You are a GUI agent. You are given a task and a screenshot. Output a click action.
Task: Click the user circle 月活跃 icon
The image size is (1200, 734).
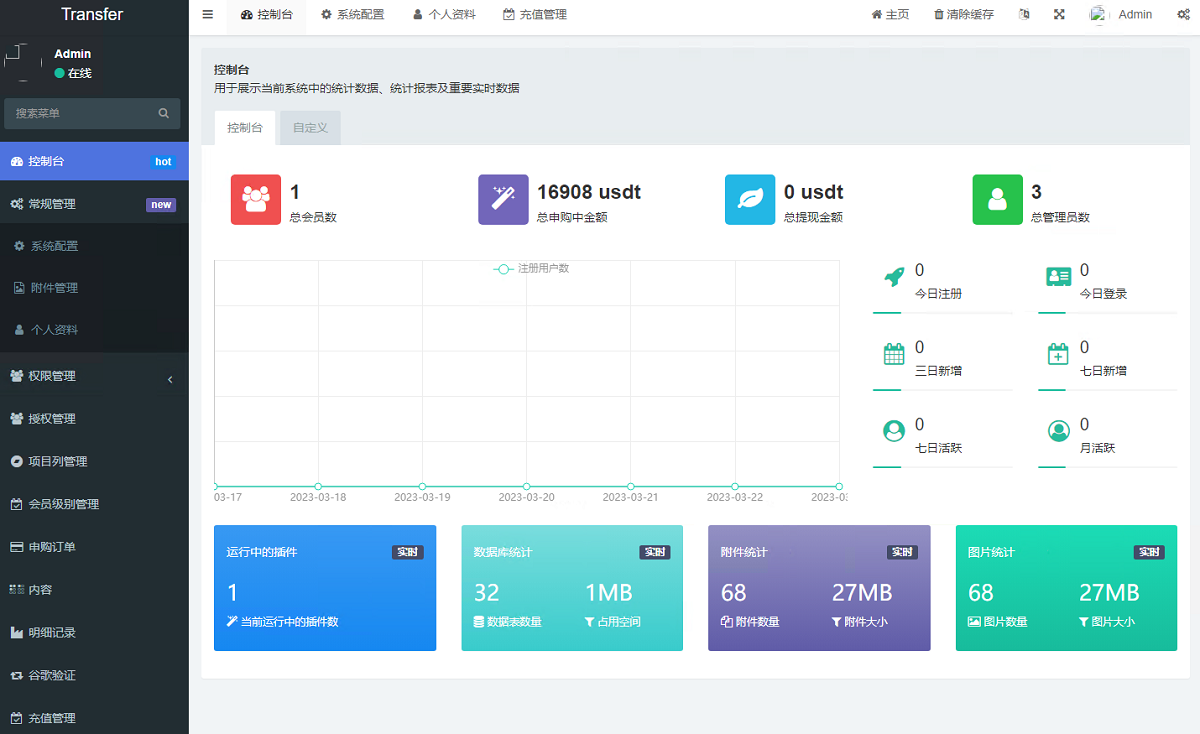1059,431
